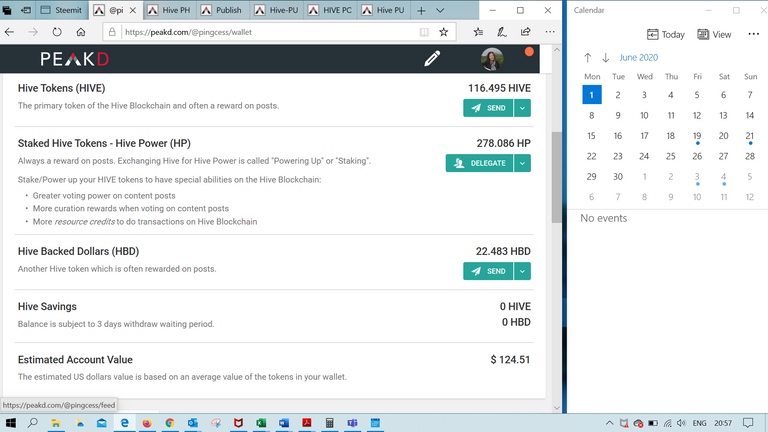
Task: Click the pencil compose-post icon
Action: coord(432,59)
